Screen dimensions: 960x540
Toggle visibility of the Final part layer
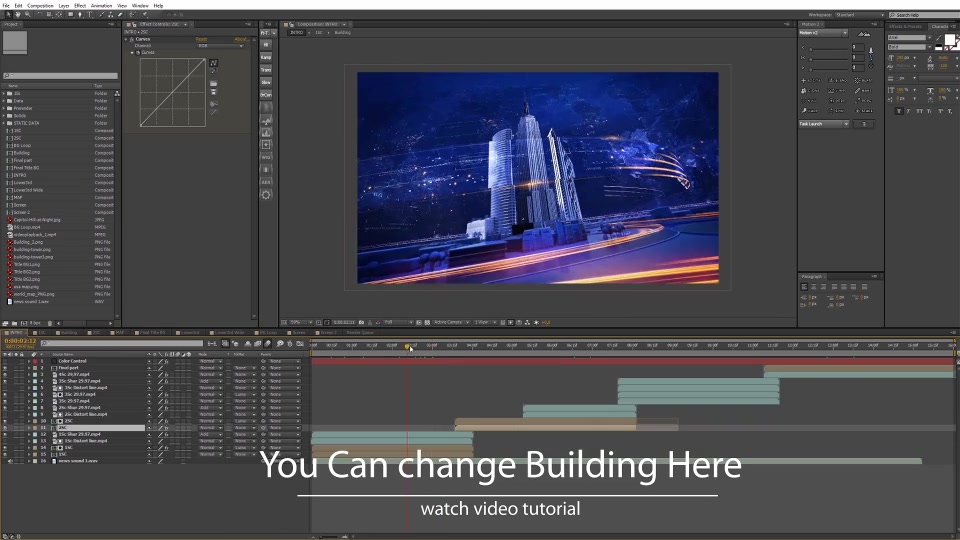(5, 369)
